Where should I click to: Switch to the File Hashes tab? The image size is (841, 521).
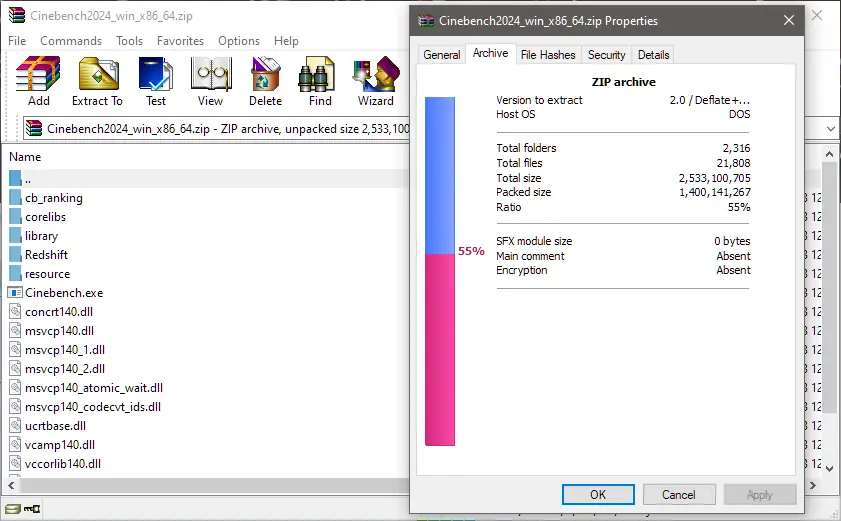(x=548, y=55)
